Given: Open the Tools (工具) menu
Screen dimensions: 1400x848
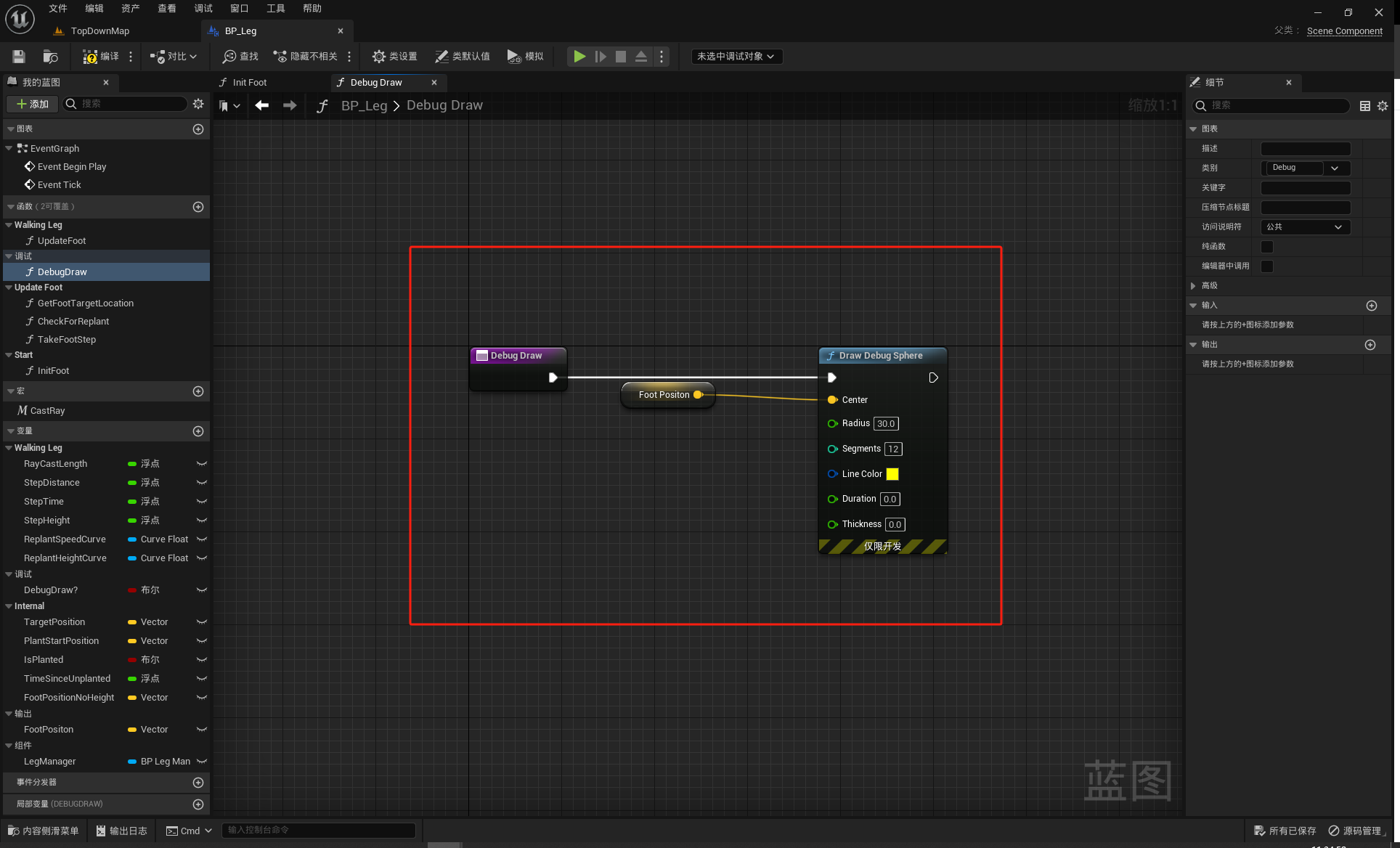Looking at the screenshot, I should coord(275,9).
